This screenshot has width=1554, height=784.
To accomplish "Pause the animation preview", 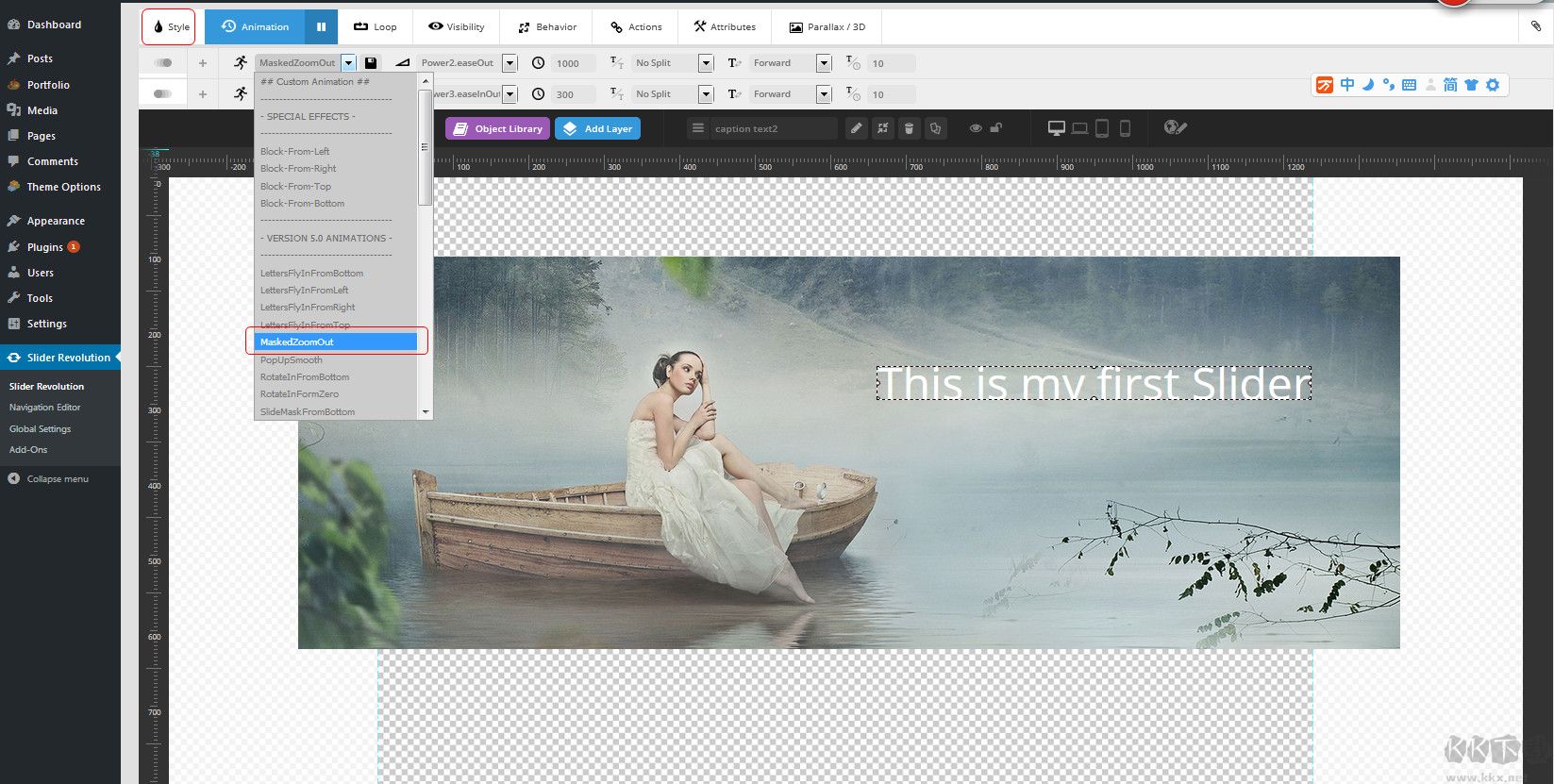I will coord(321,26).
